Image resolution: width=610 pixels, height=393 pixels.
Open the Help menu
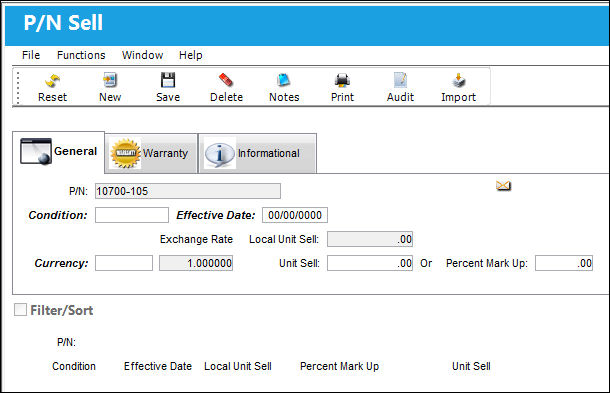coord(191,55)
